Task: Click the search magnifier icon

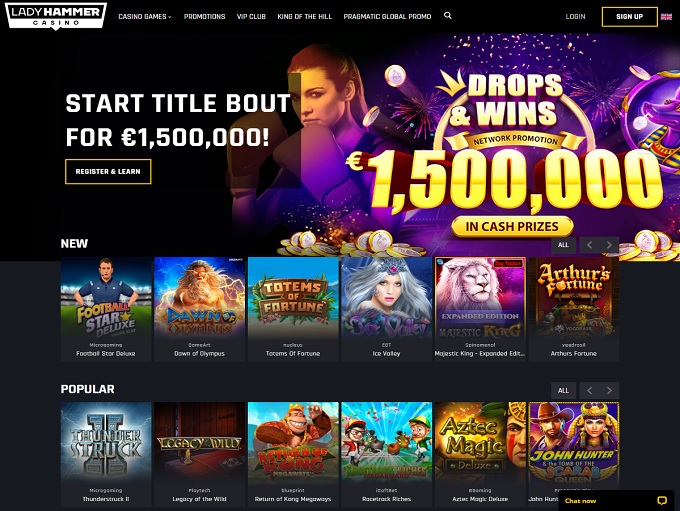Action: point(448,16)
